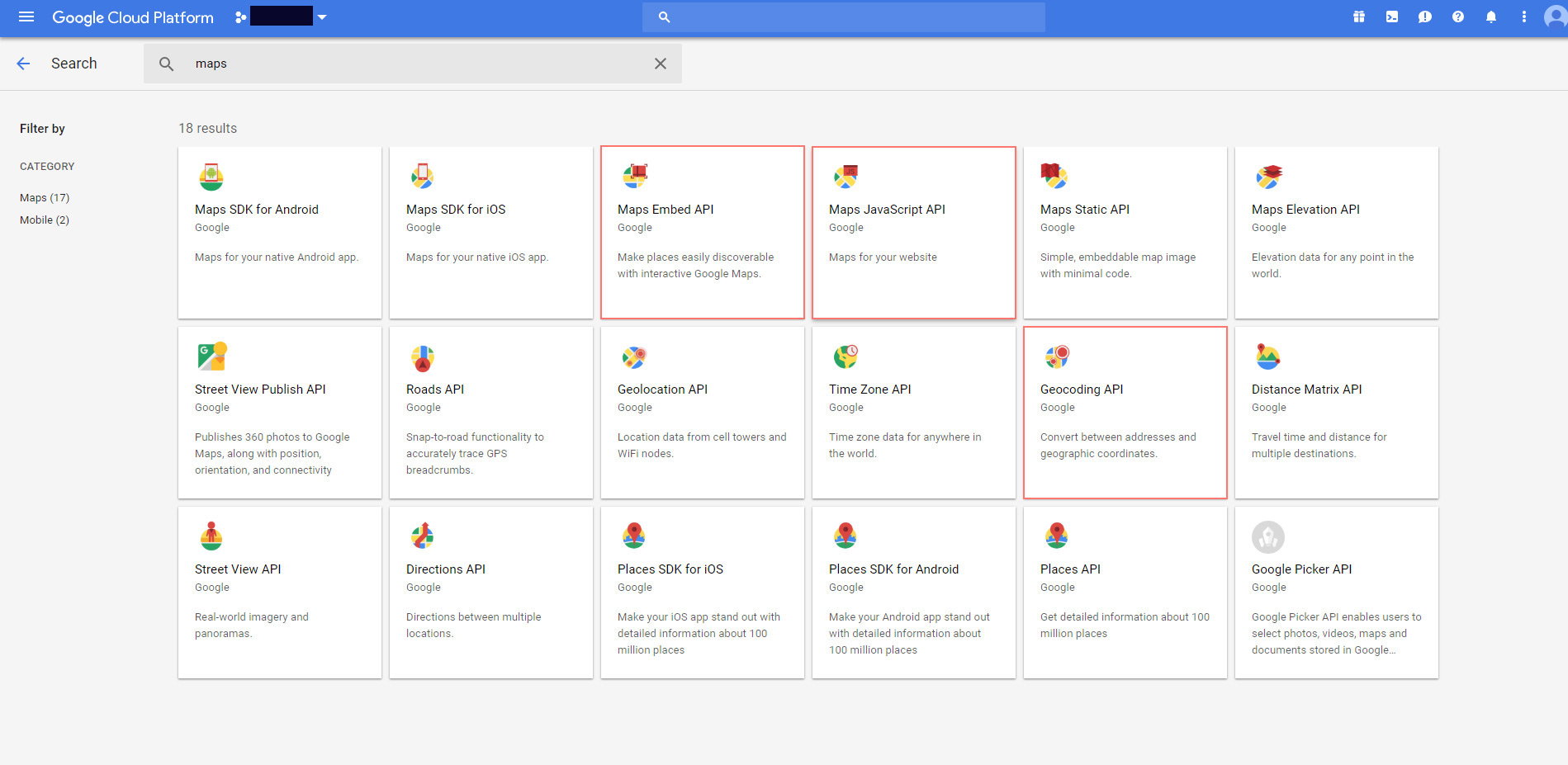Clear the search text with X
The image size is (1568, 765).
[x=661, y=64]
